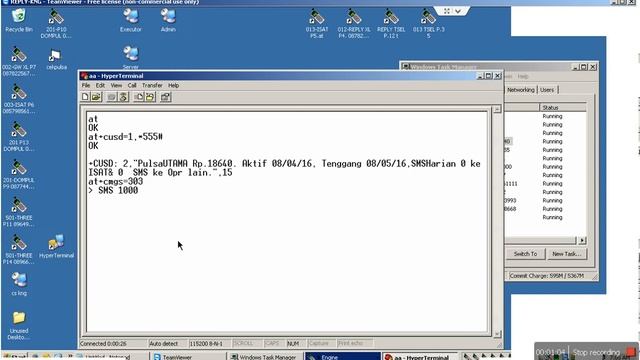Click the New Task... button in Task Manager
The image size is (640, 360).
coord(567,254)
